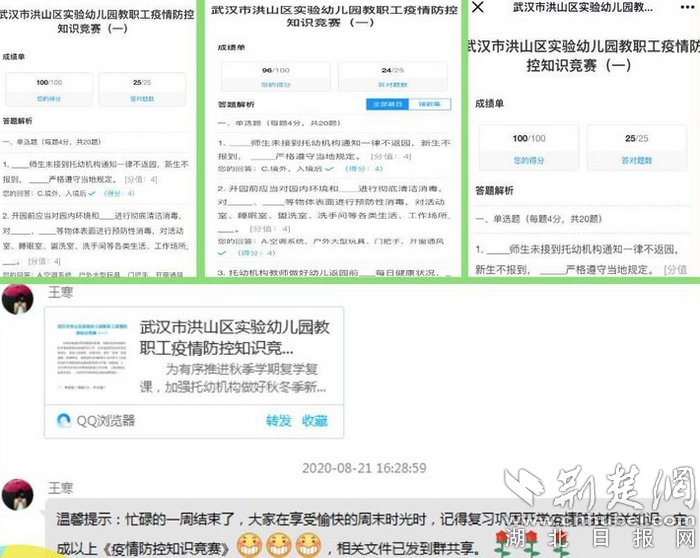Click the 您的得分 label under 96/100
The width and height of the screenshot is (700, 558).
tap(275, 84)
